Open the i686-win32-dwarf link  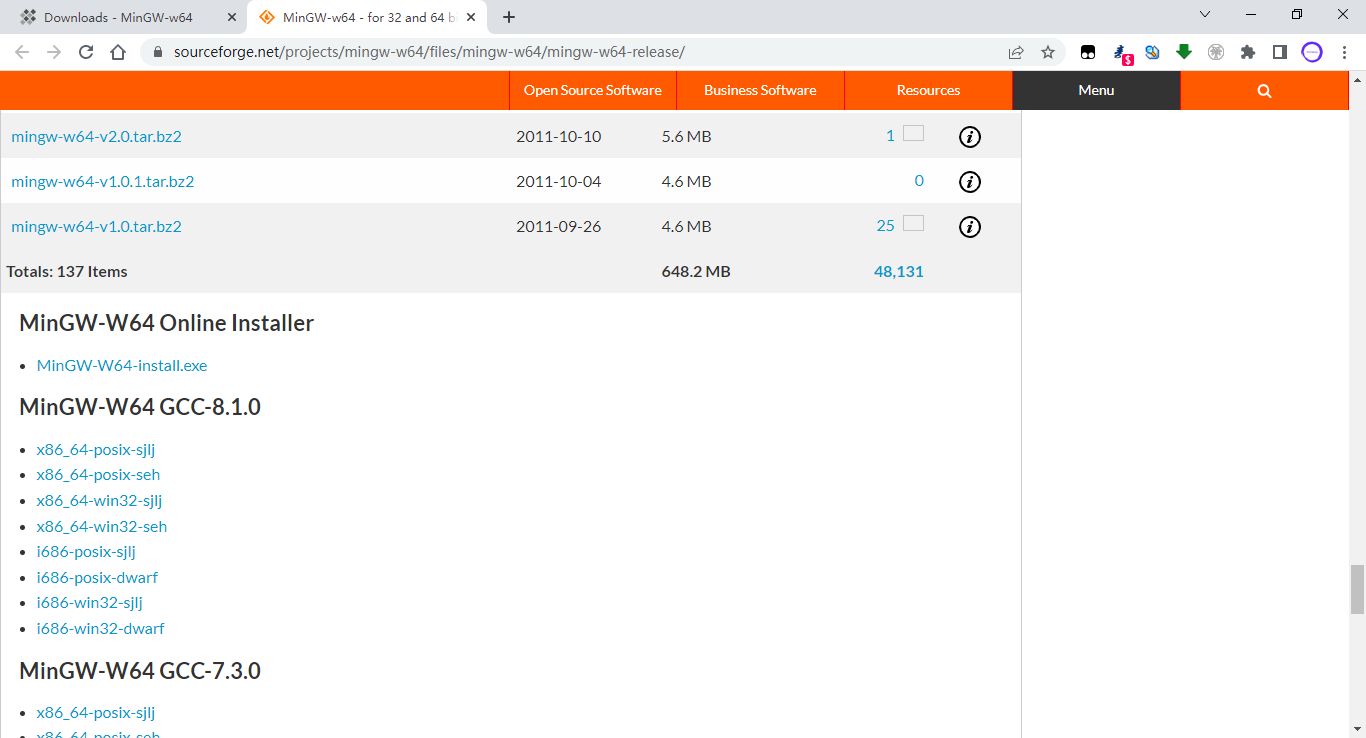pyautogui.click(x=101, y=628)
